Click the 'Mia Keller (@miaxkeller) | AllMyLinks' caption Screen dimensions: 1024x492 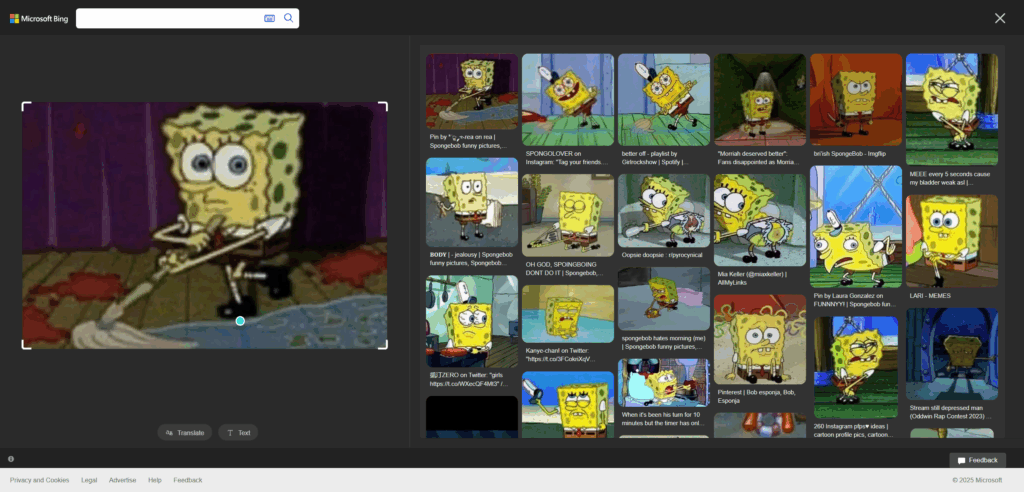pyautogui.click(x=752, y=278)
